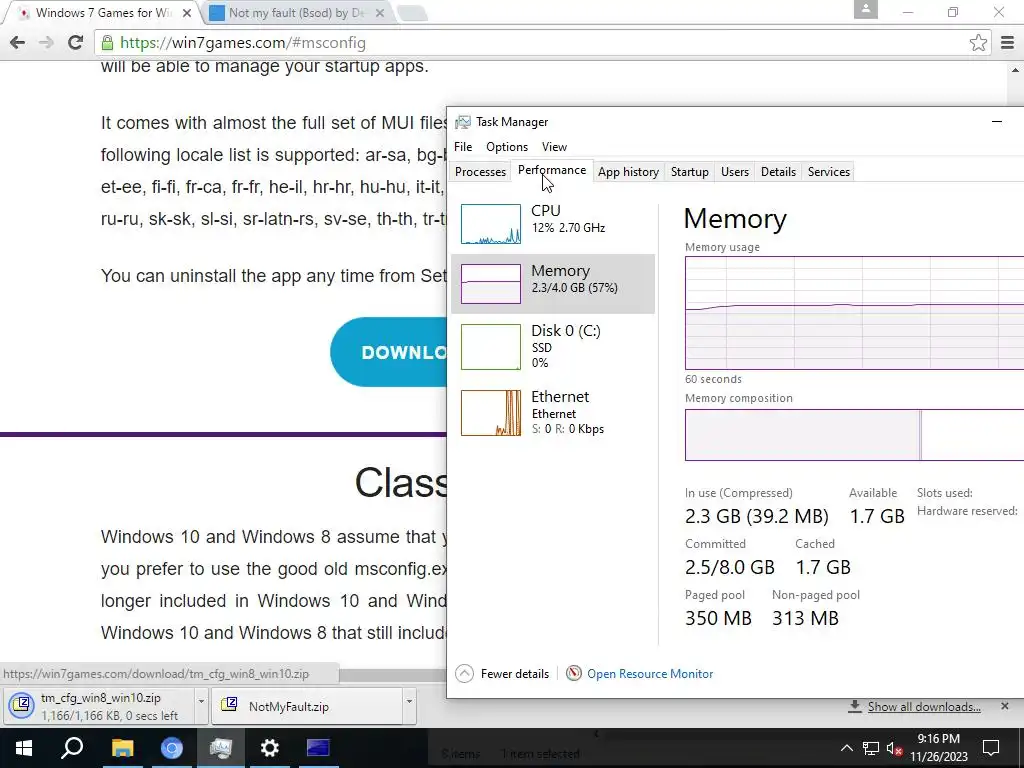Click the browser profile avatar icon

coord(865,9)
